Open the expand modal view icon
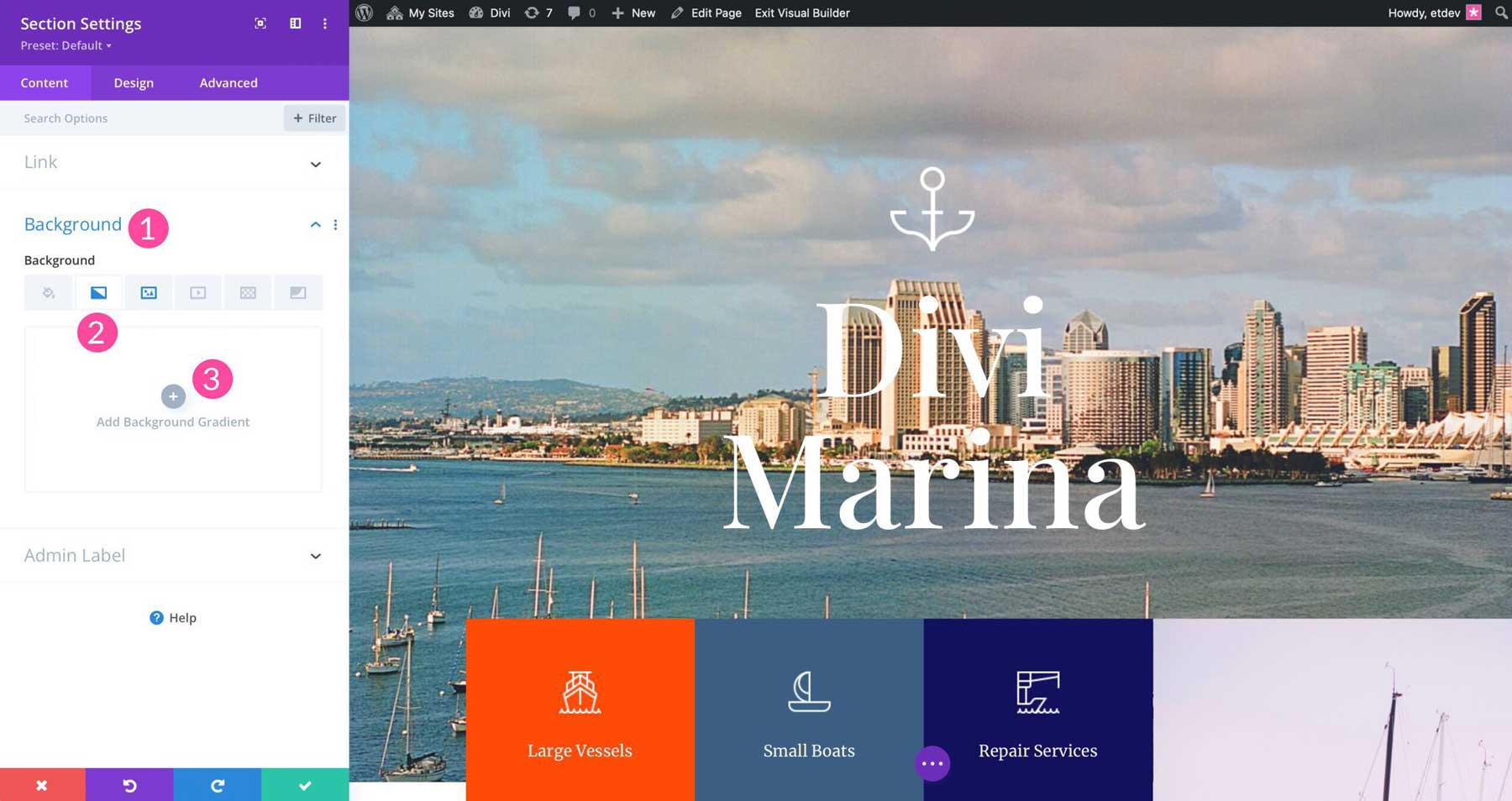Screen dimensions: 1512x801 pyautogui.click(x=260, y=24)
